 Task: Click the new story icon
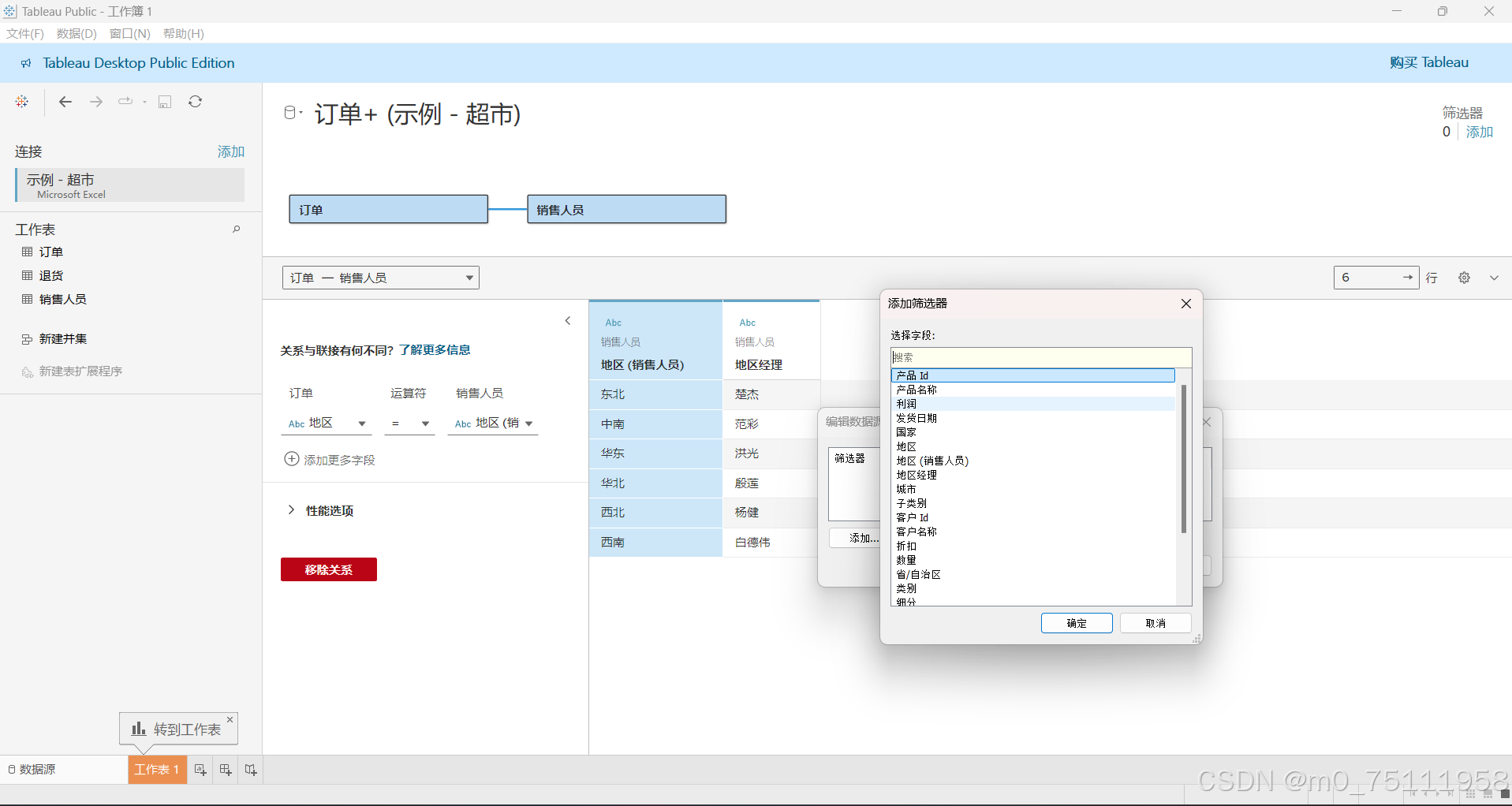[251, 770]
